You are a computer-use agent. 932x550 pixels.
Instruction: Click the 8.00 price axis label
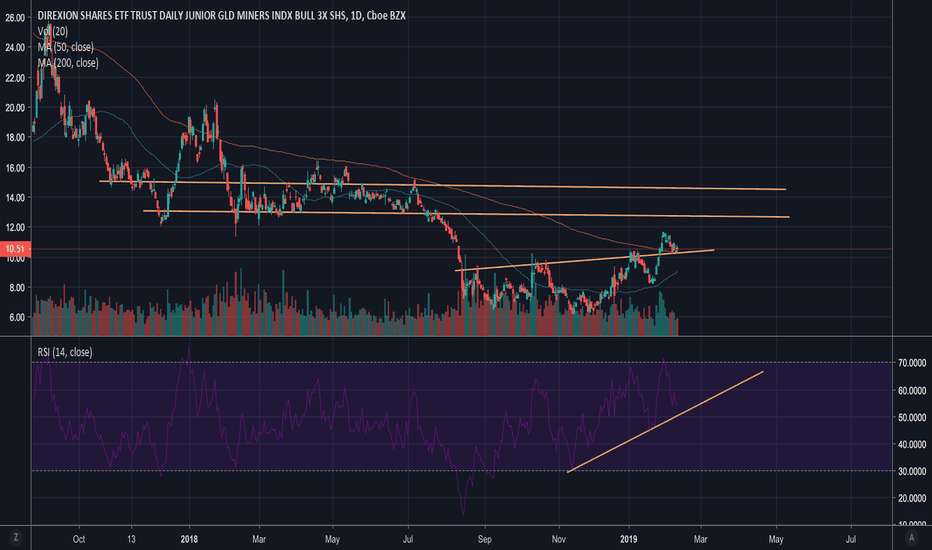pos(17,288)
